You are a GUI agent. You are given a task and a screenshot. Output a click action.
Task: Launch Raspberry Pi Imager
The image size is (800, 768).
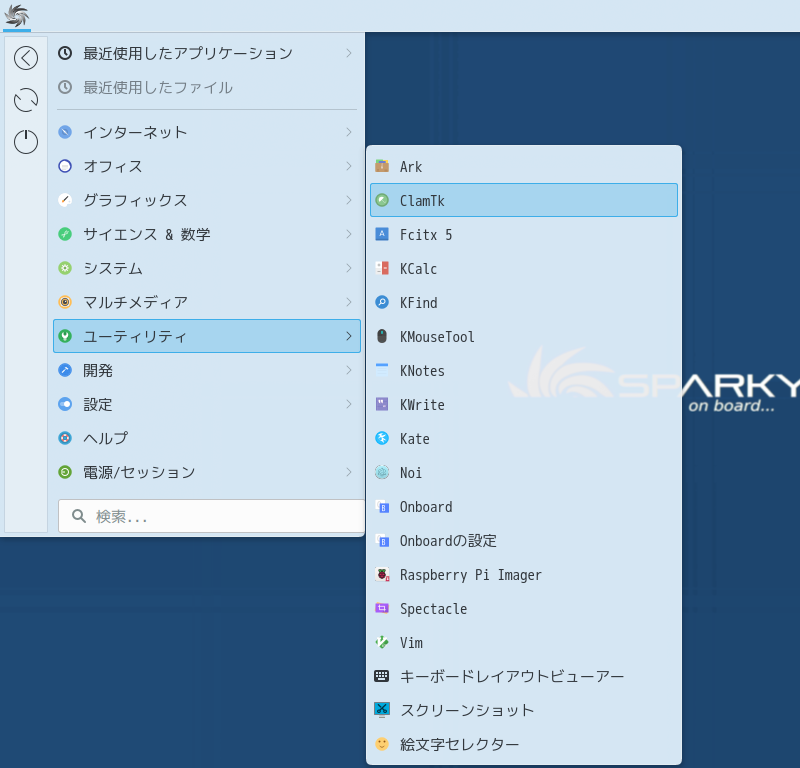[524, 575]
